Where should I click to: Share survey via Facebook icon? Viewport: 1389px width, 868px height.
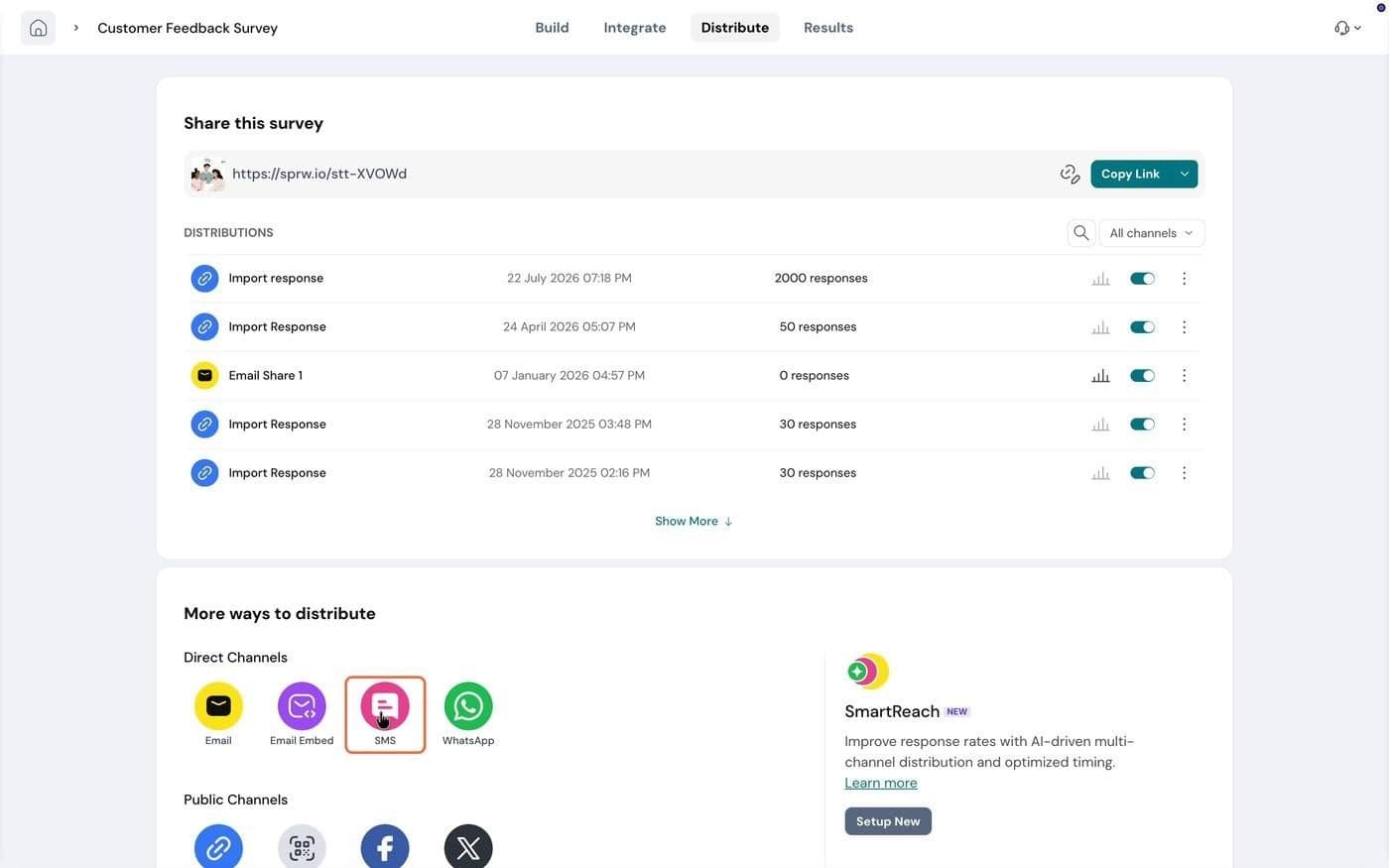(385, 846)
